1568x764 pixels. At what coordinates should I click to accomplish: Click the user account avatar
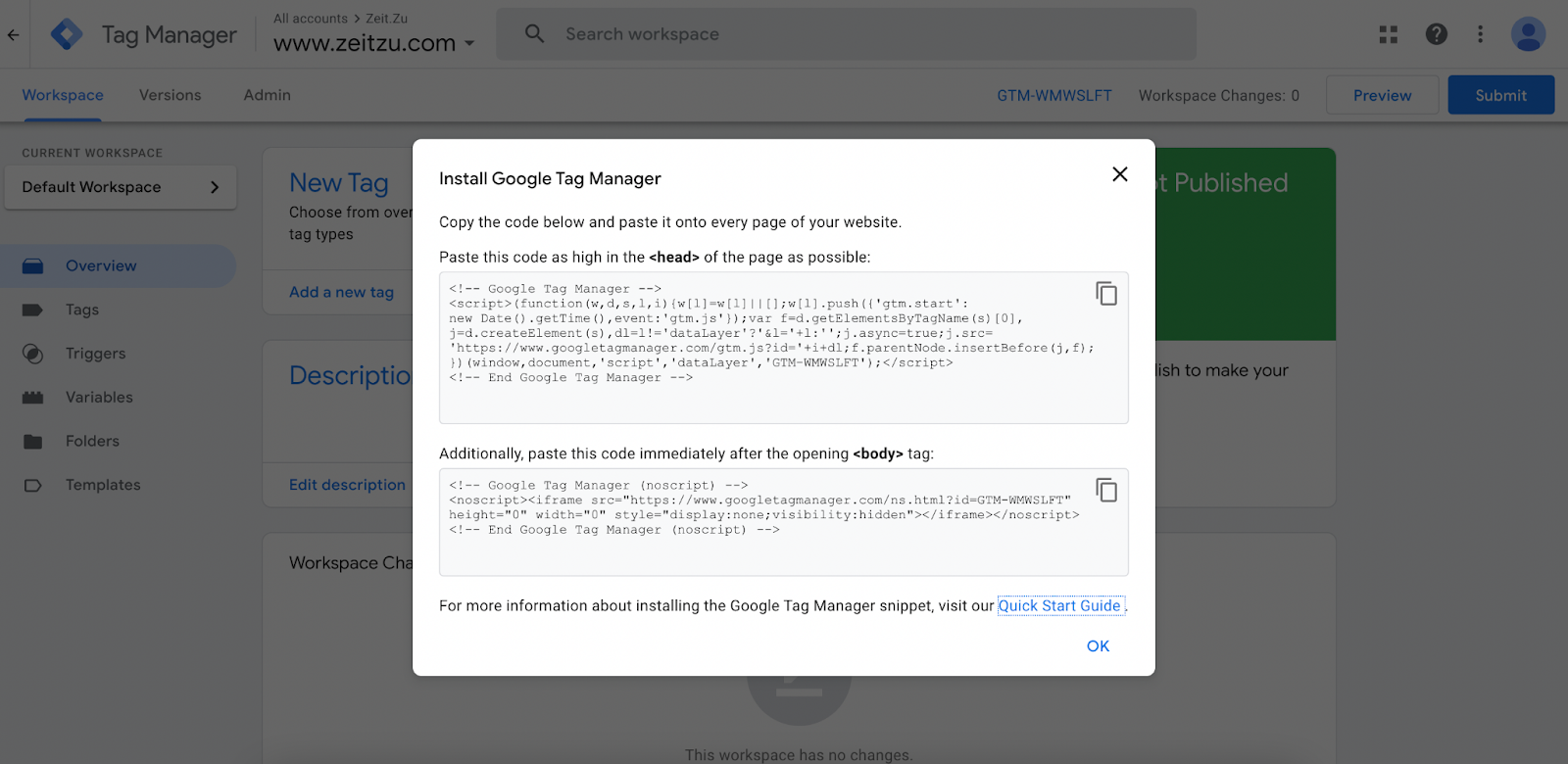pos(1528,34)
